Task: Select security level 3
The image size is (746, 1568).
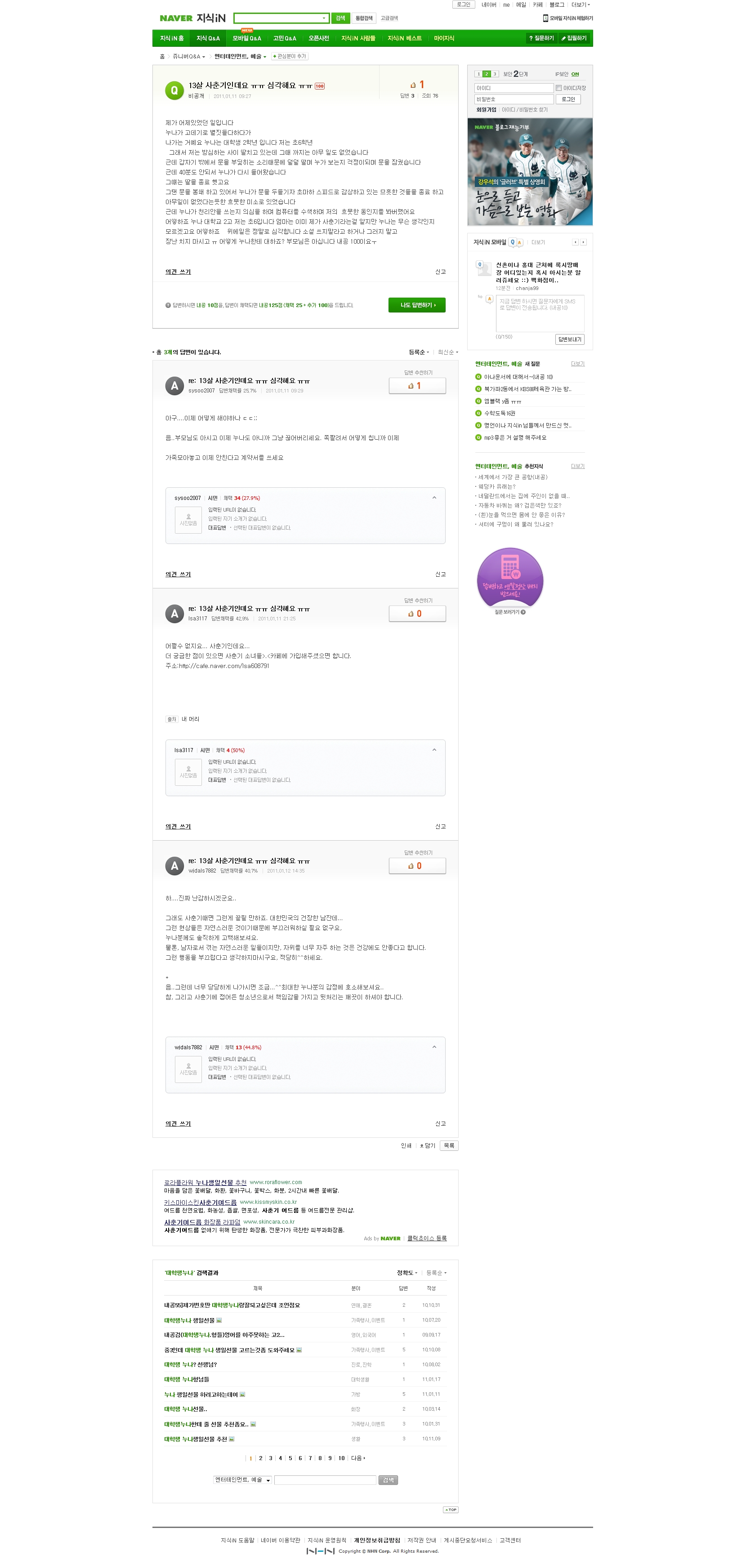Action: click(x=495, y=74)
